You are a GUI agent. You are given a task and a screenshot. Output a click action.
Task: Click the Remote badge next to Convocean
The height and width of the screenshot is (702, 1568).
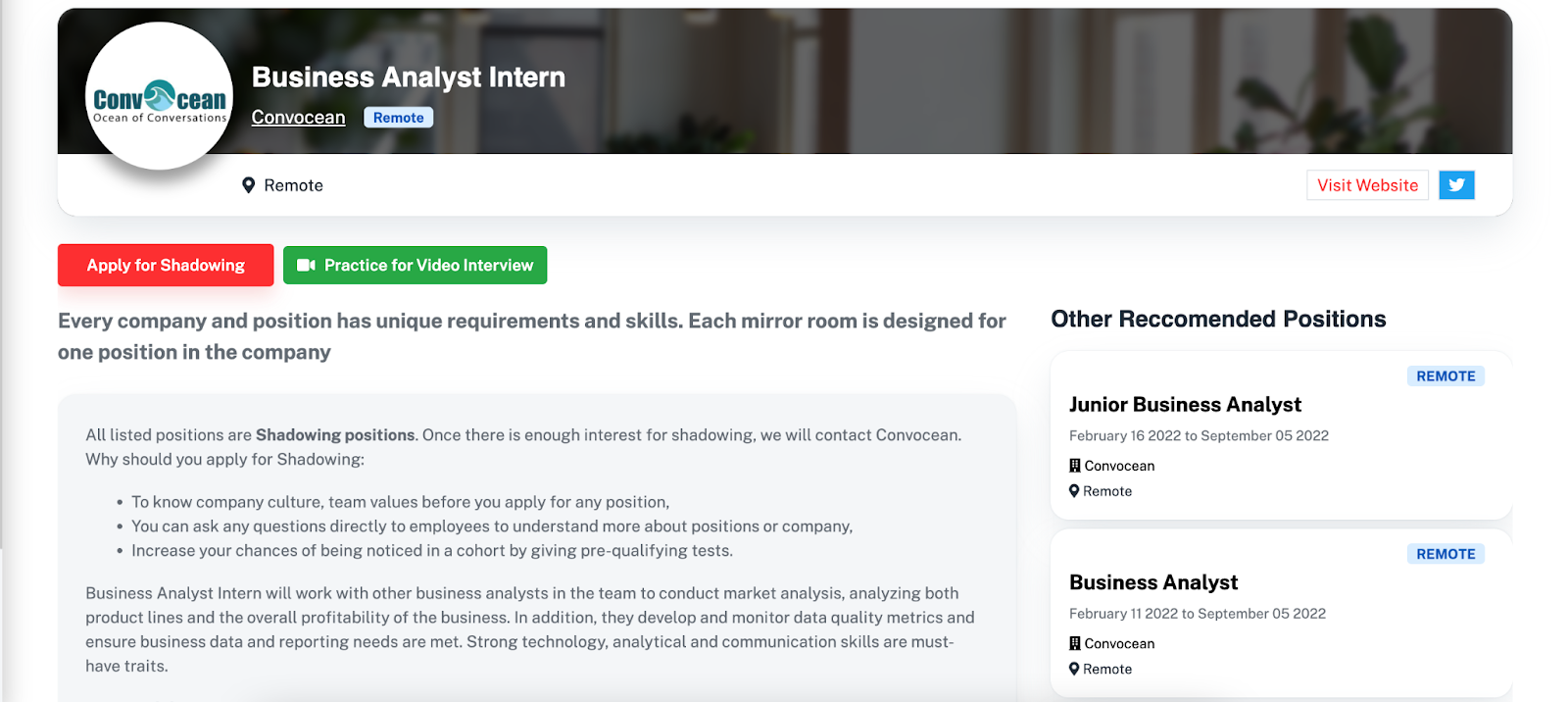tap(398, 118)
